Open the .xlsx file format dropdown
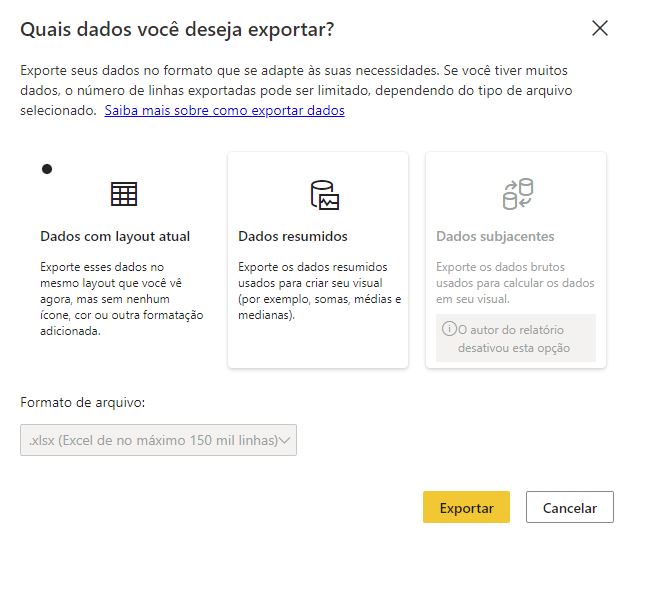Image resolution: width=647 pixels, height=594 pixels. click(x=158, y=440)
